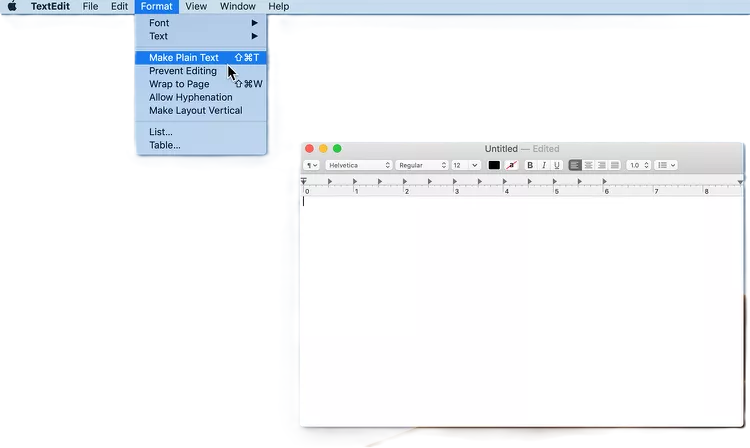
Task: Open the Helvetica font family dropdown
Action: point(359,165)
